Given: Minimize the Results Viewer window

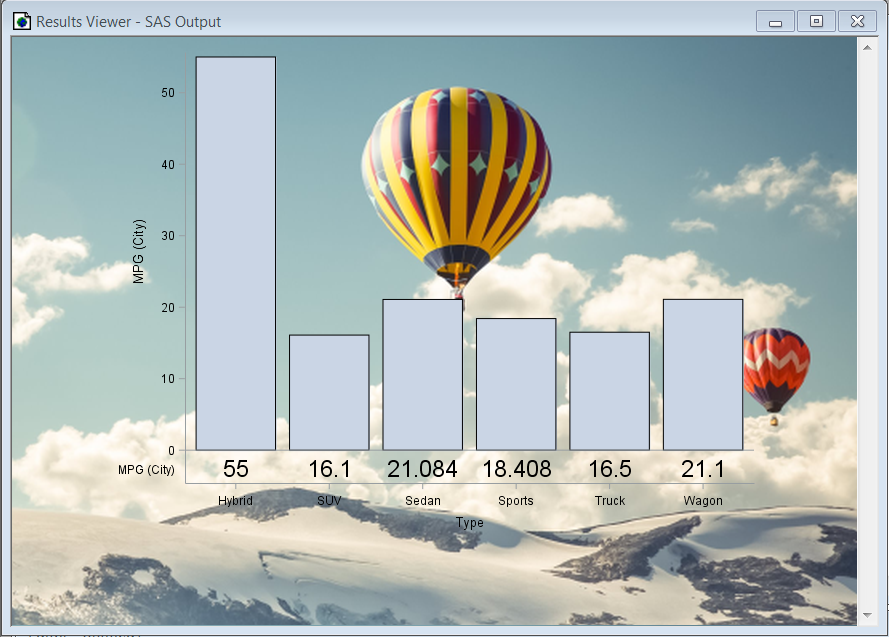Looking at the screenshot, I should (x=775, y=22).
